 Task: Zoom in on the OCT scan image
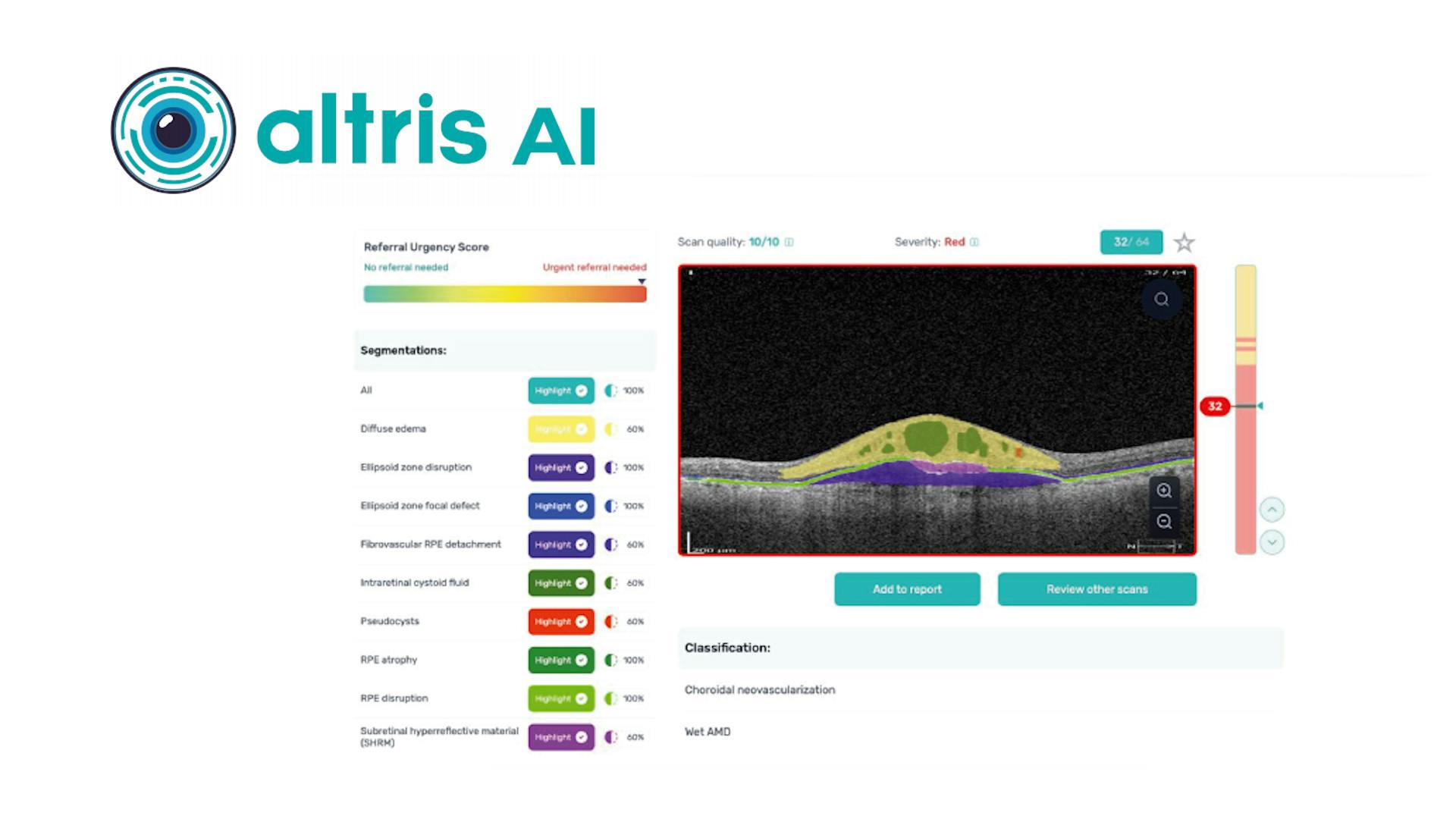coord(1164,488)
